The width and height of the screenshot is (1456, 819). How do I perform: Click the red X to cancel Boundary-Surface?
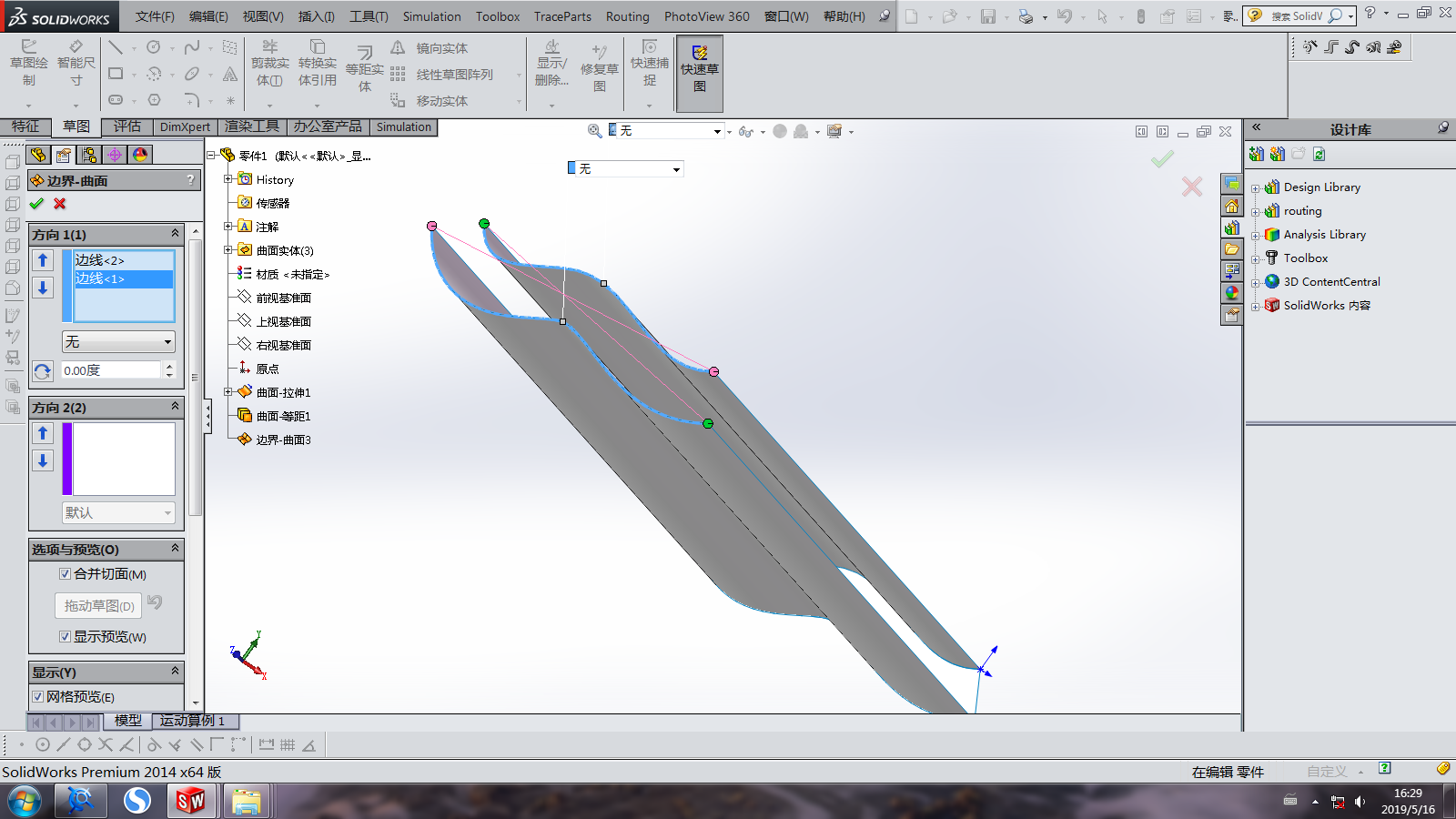click(x=60, y=204)
